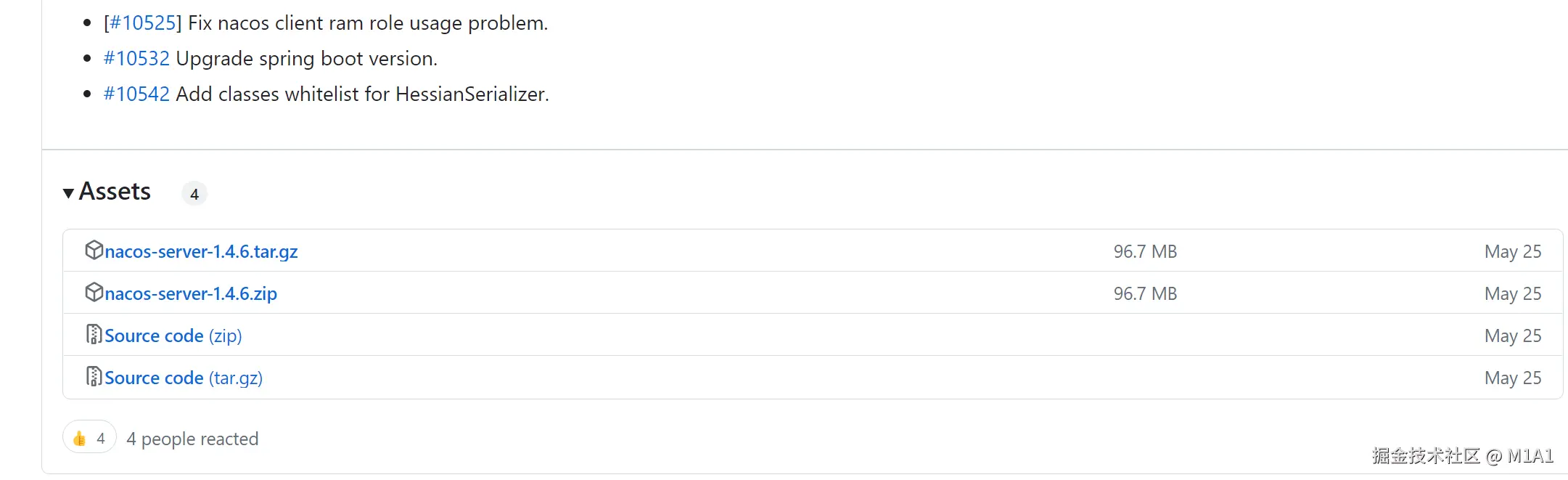Click May 25 date of Source code (tar.gz)
This screenshot has height=480, width=1568.
click(x=1512, y=378)
